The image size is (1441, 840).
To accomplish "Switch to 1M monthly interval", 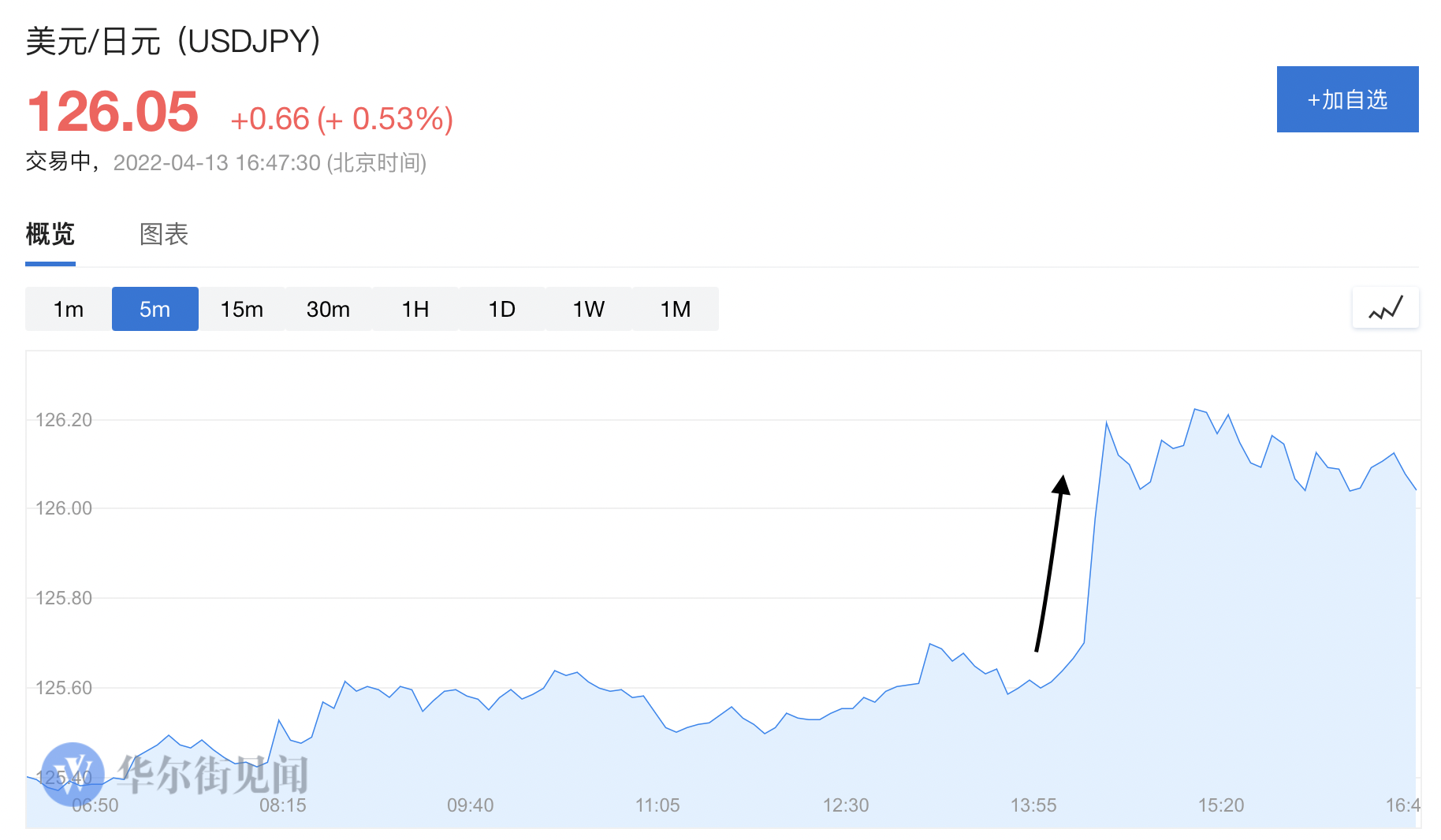I will pyautogui.click(x=675, y=309).
